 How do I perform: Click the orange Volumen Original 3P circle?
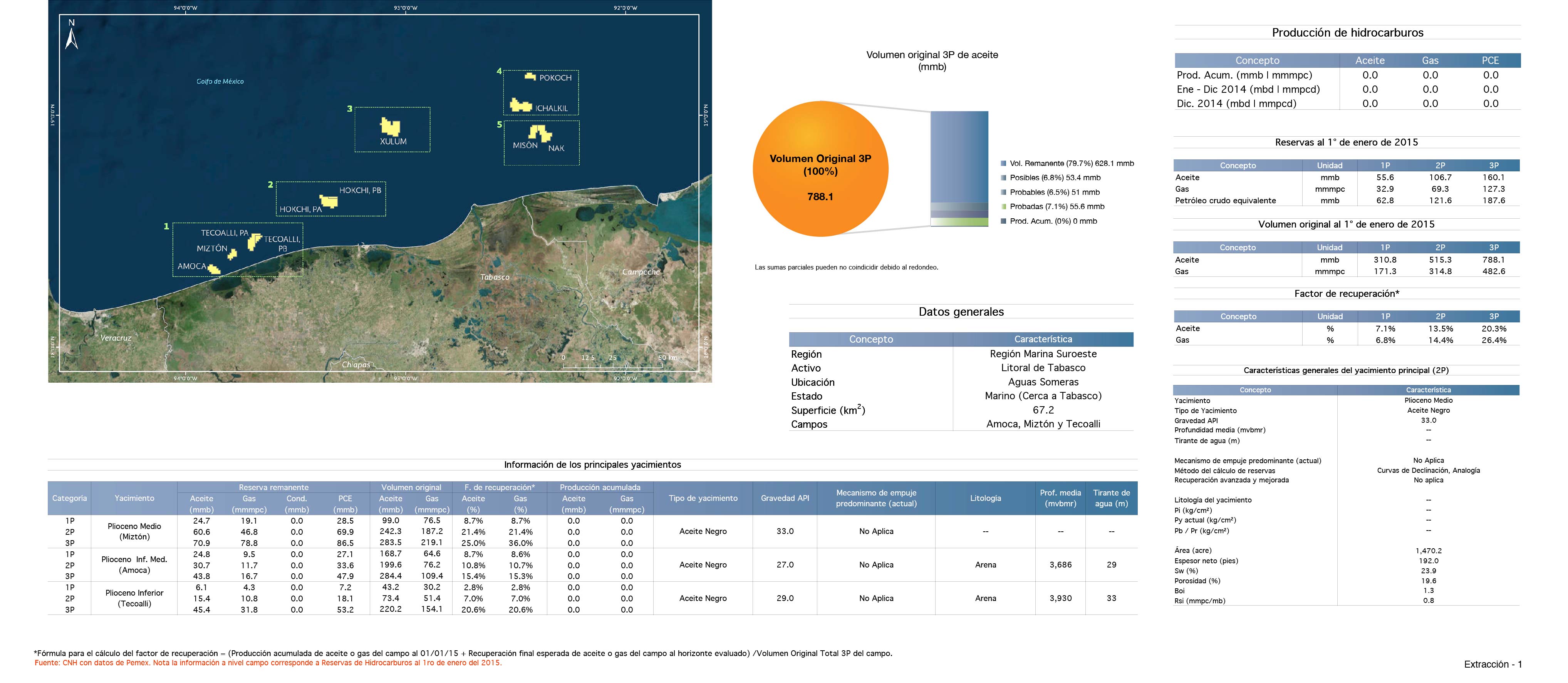(820, 169)
